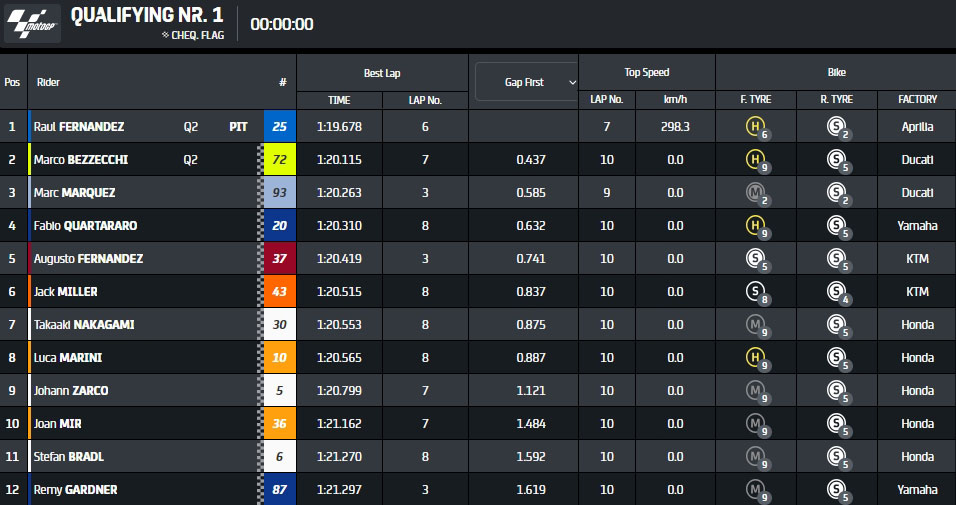The width and height of the screenshot is (956, 505).
Task: Open the Gap First dropdown
Action: click(526, 82)
